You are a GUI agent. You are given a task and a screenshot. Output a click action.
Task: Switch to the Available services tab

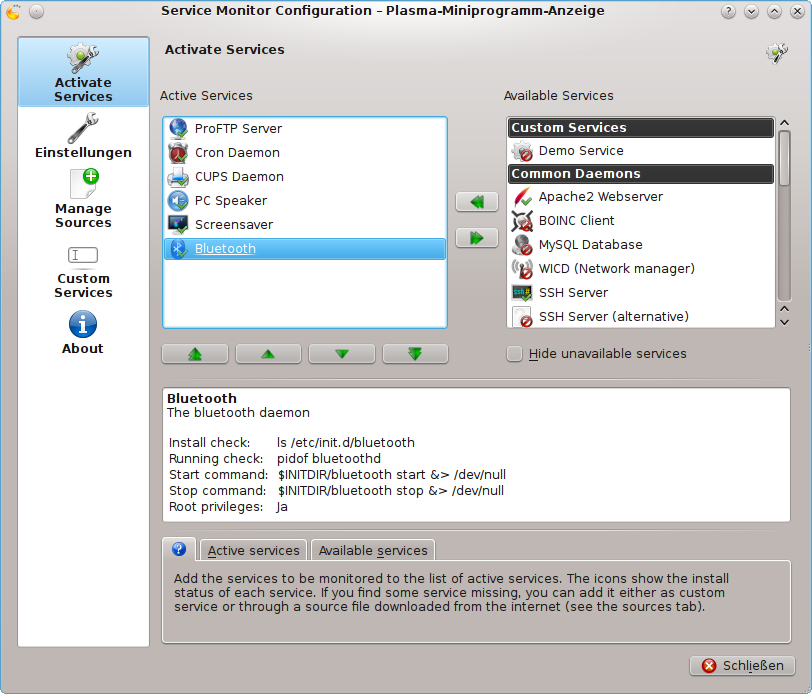(x=372, y=550)
